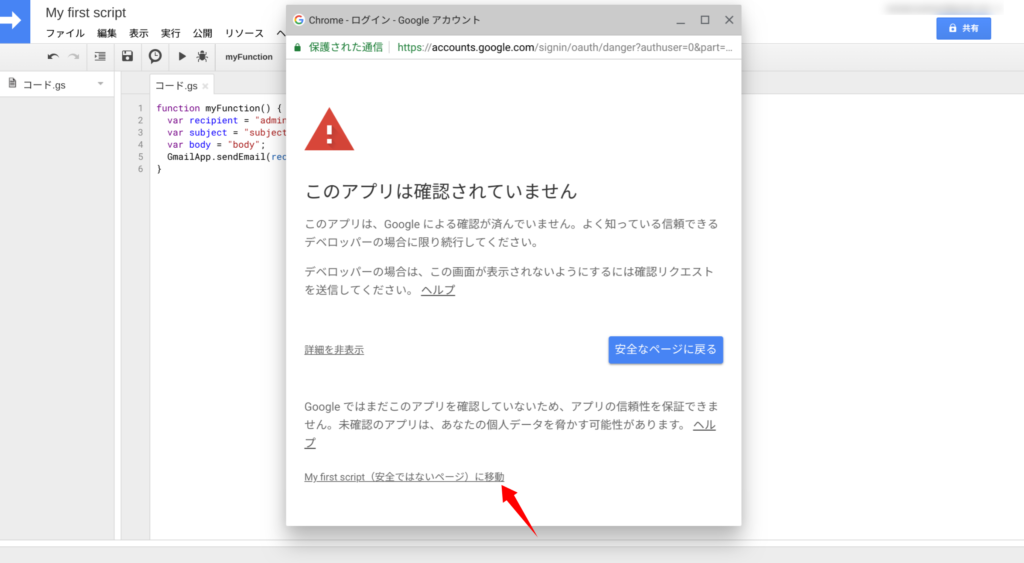Expand the コード.gs file dropdown arrow
The width and height of the screenshot is (1024, 563).
pyautogui.click(x=100, y=85)
